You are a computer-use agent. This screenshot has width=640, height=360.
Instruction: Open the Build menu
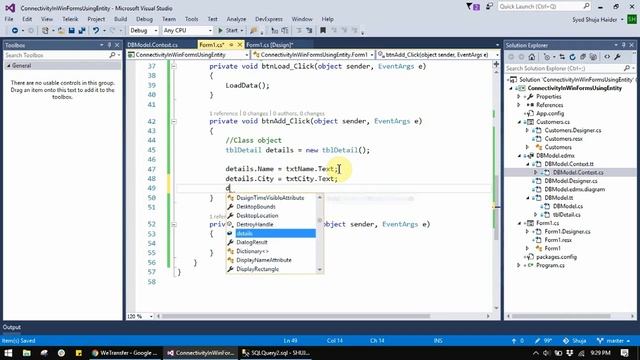(120, 19)
